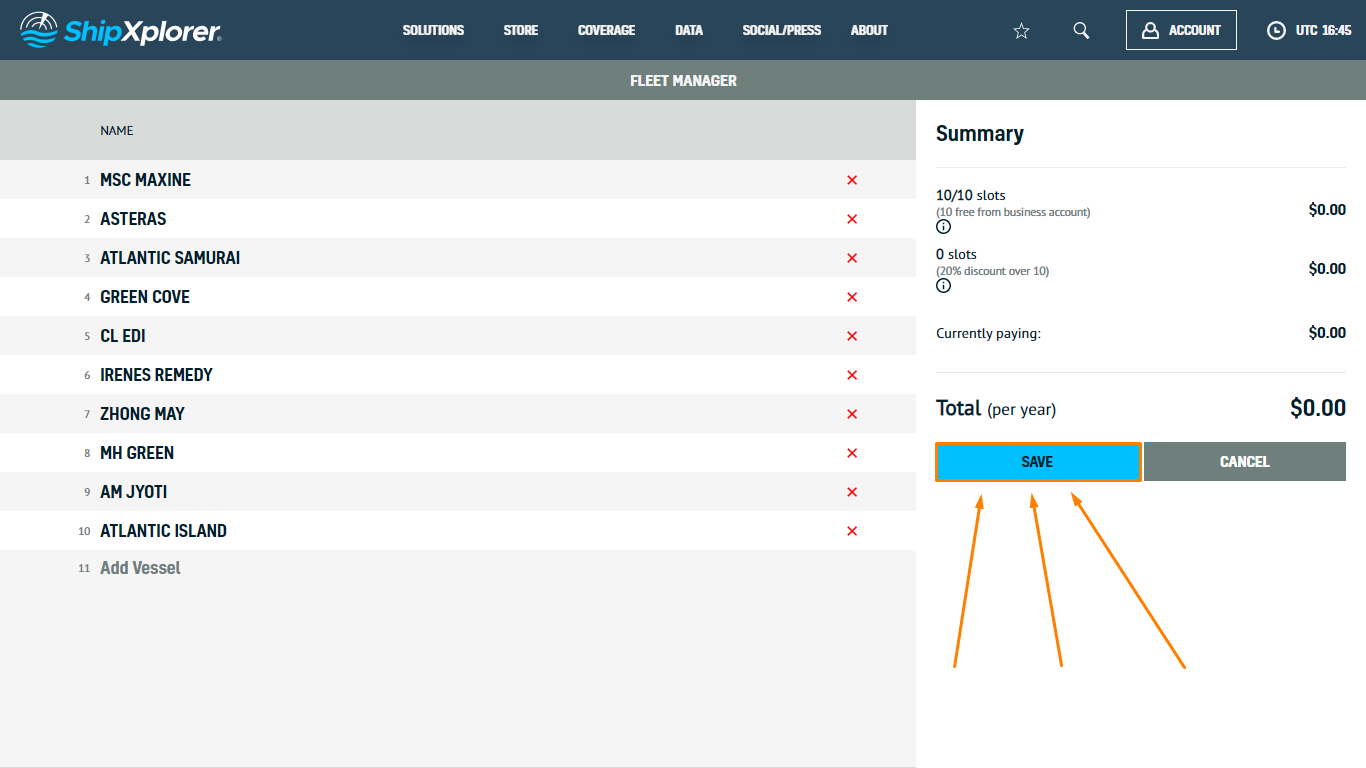Select the ZHONG MAY vessel name
The image size is (1366, 768).
coord(142,414)
